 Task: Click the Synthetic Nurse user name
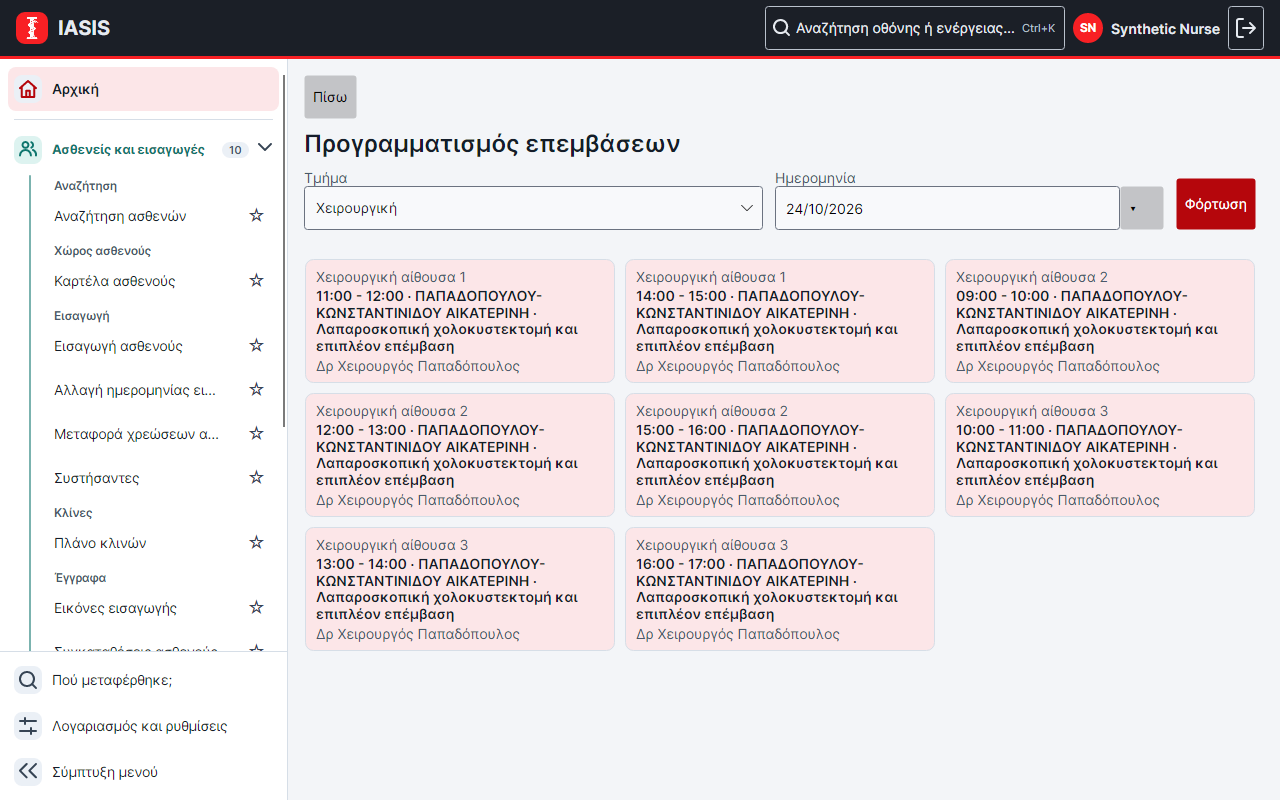tap(1165, 29)
